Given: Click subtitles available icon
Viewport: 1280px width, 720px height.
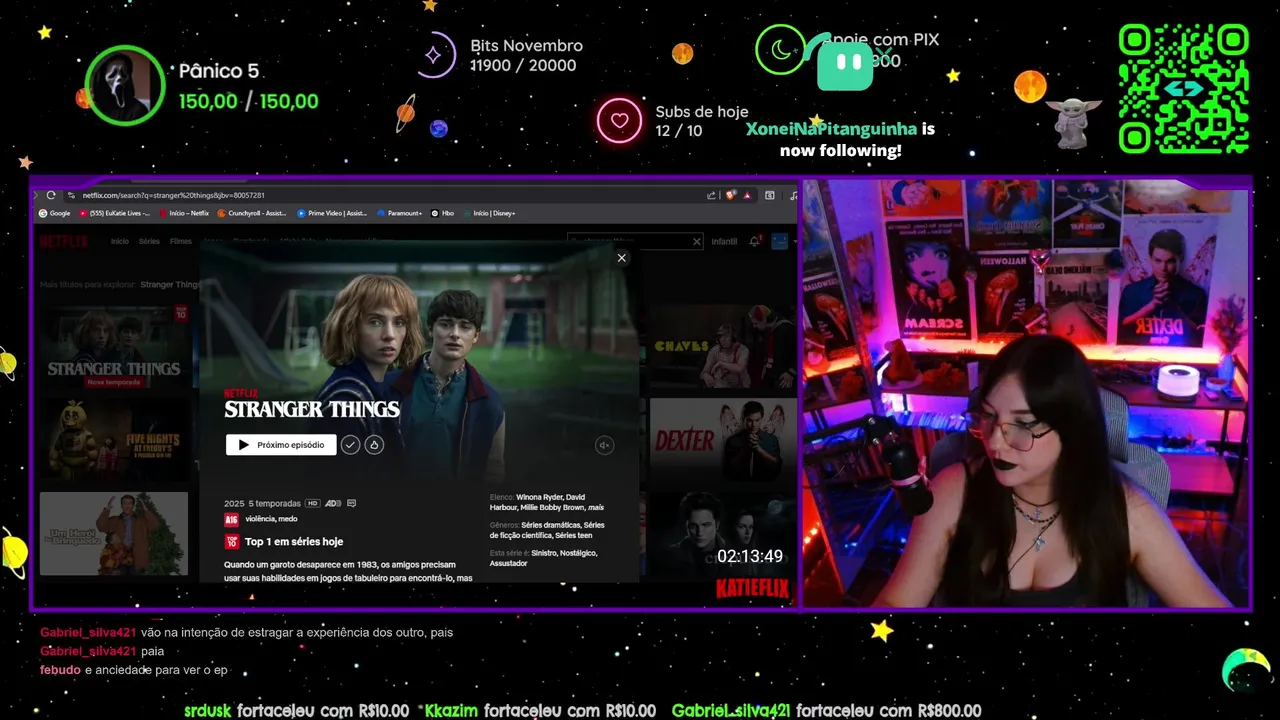Looking at the screenshot, I should (x=351, y=504).
